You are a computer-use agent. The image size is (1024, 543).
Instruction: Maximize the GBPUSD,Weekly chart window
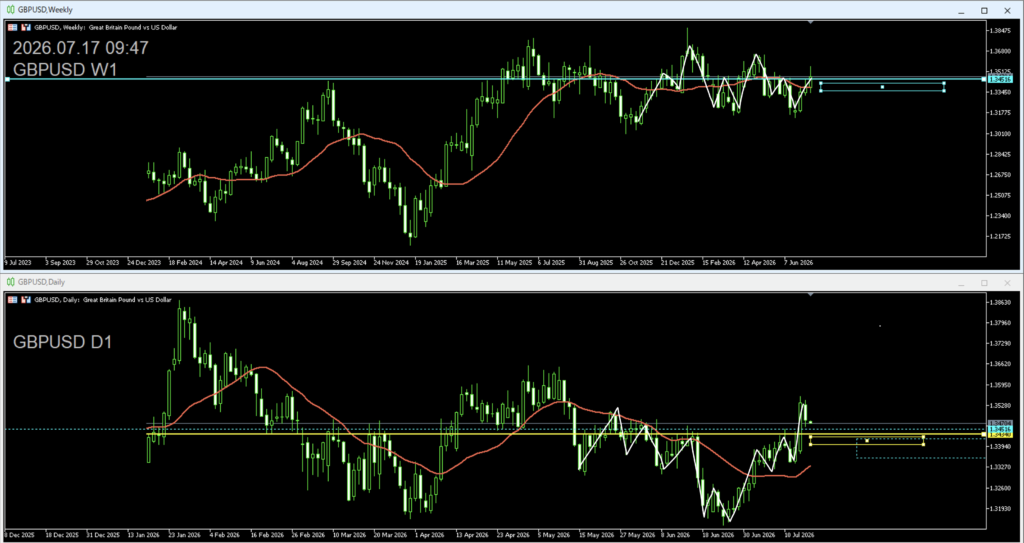(x=984, y=10)
